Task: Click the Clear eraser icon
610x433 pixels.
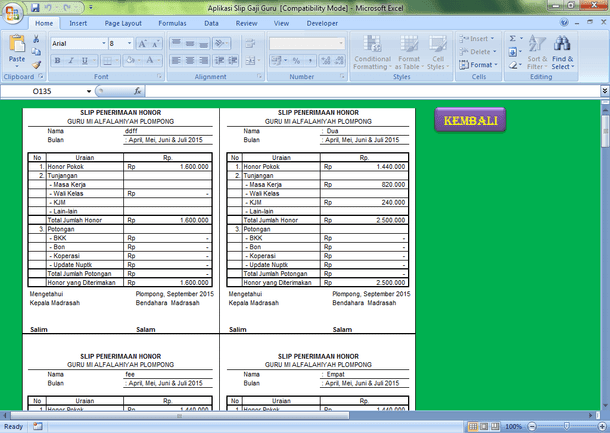Action: 513,65
